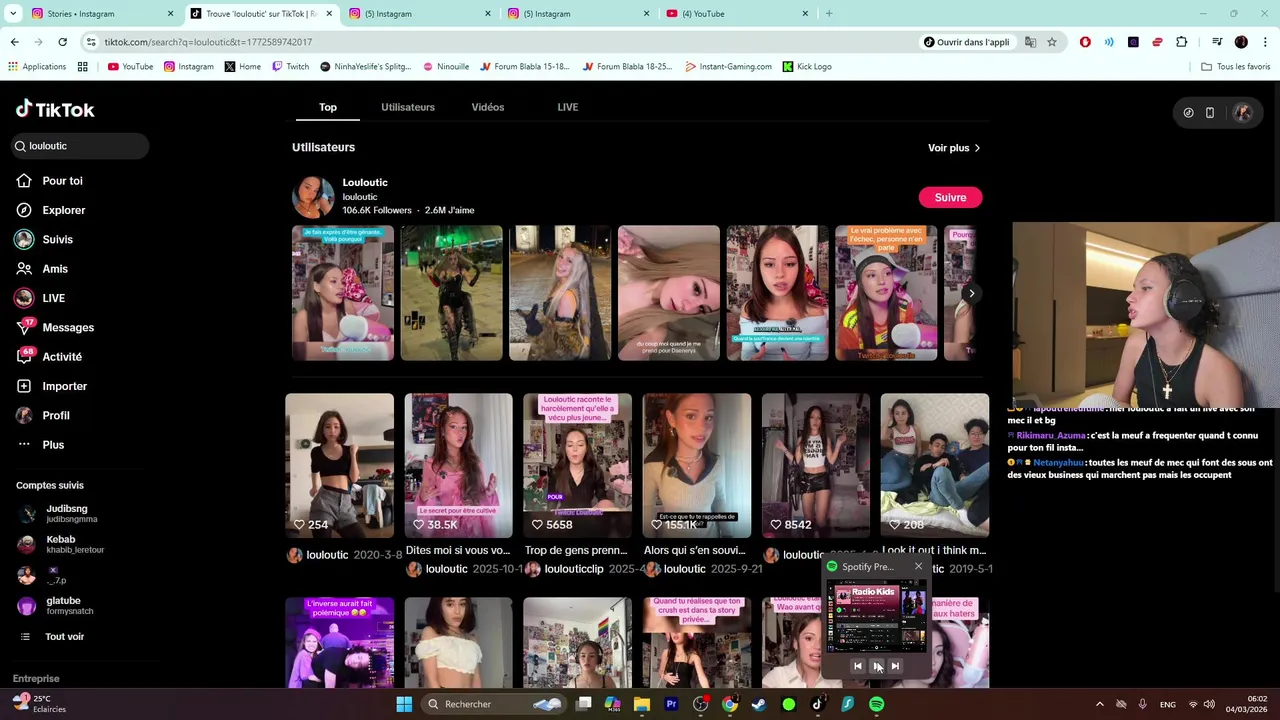Open Amis in the sidebar
The width and height of the screenshot is (1280, 720).
(55, 269)
